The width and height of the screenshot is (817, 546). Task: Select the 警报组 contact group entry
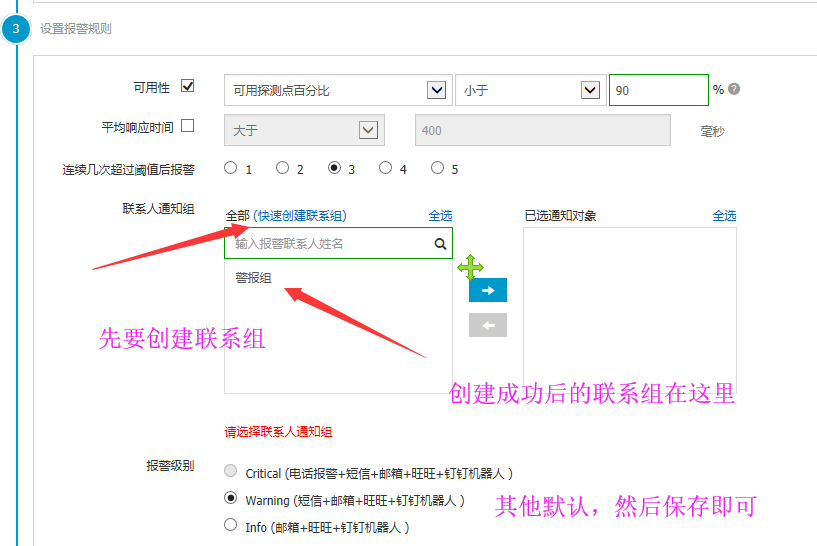point(253,278)
